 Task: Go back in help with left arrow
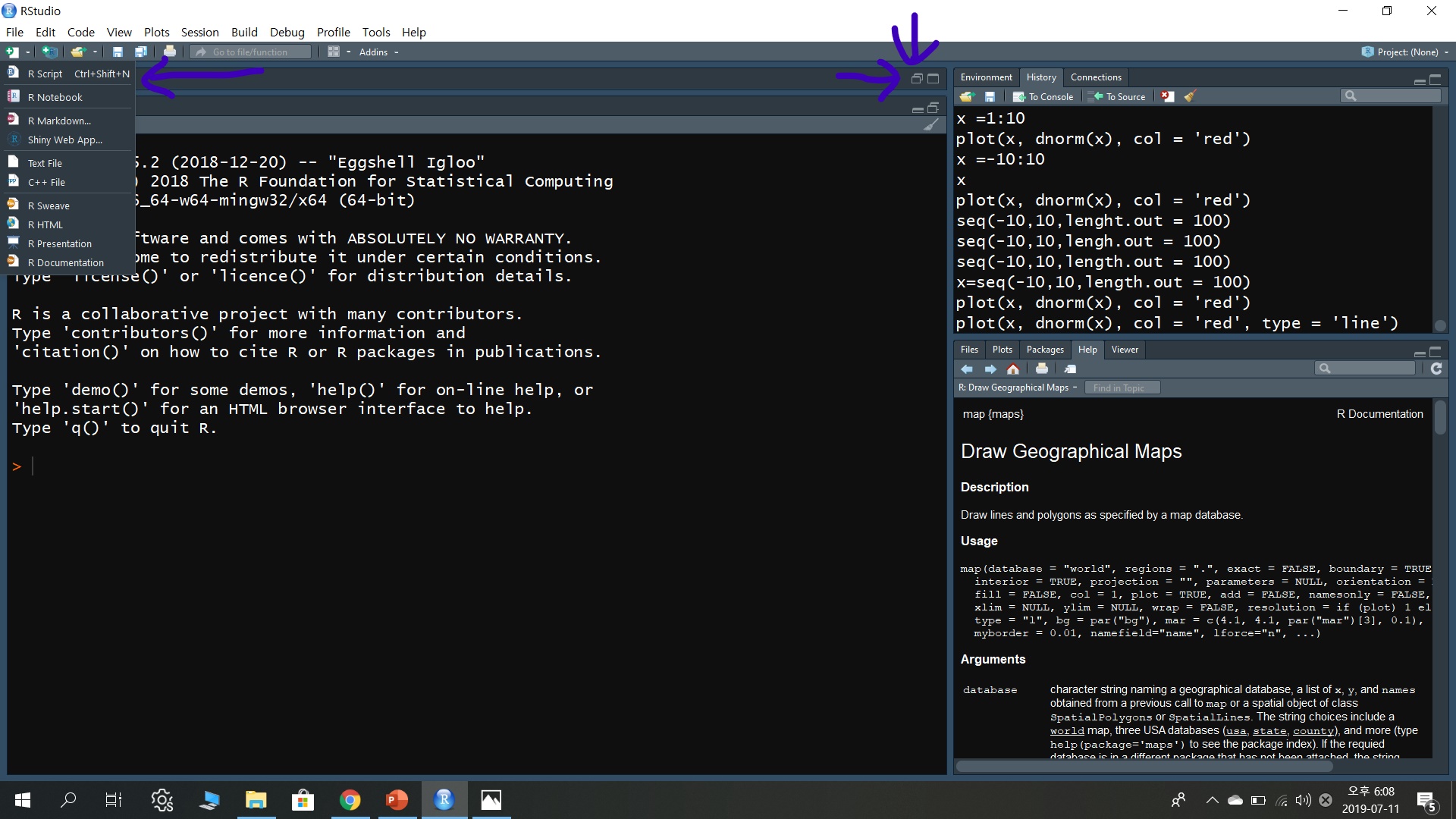[x=967, y=369]
